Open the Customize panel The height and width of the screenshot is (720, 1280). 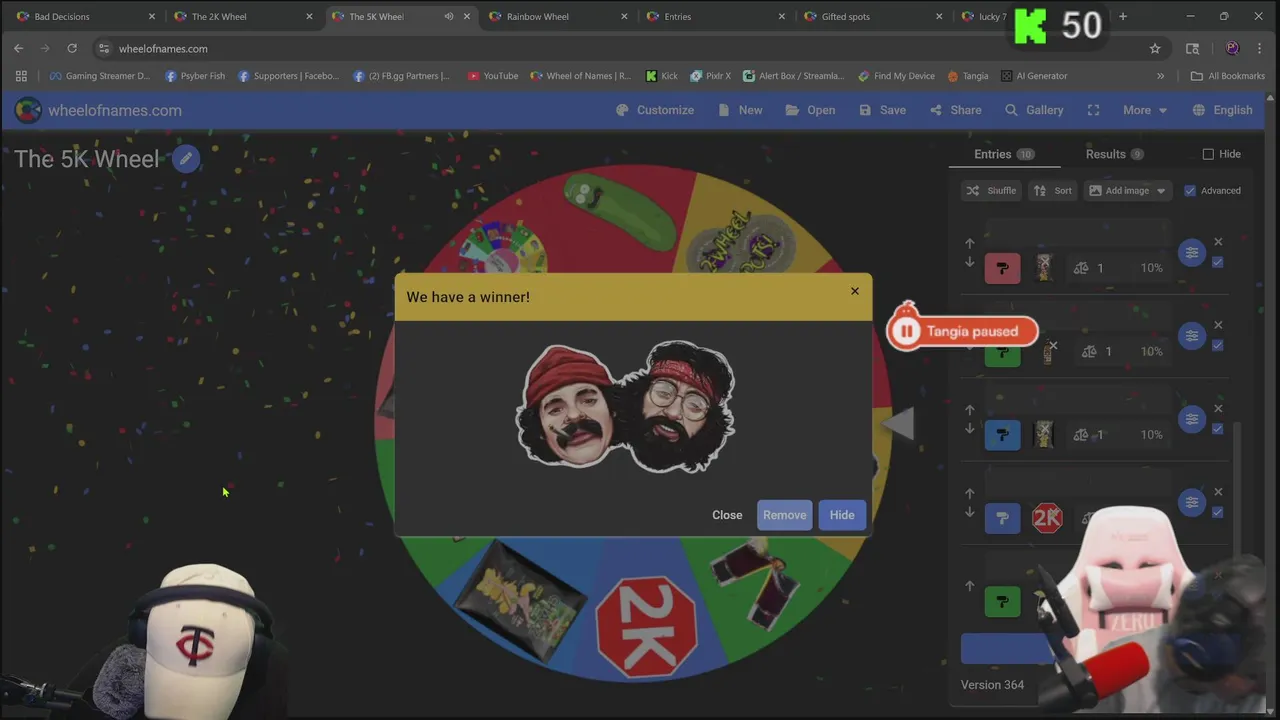pyautogui.click(x=654, y=110)
